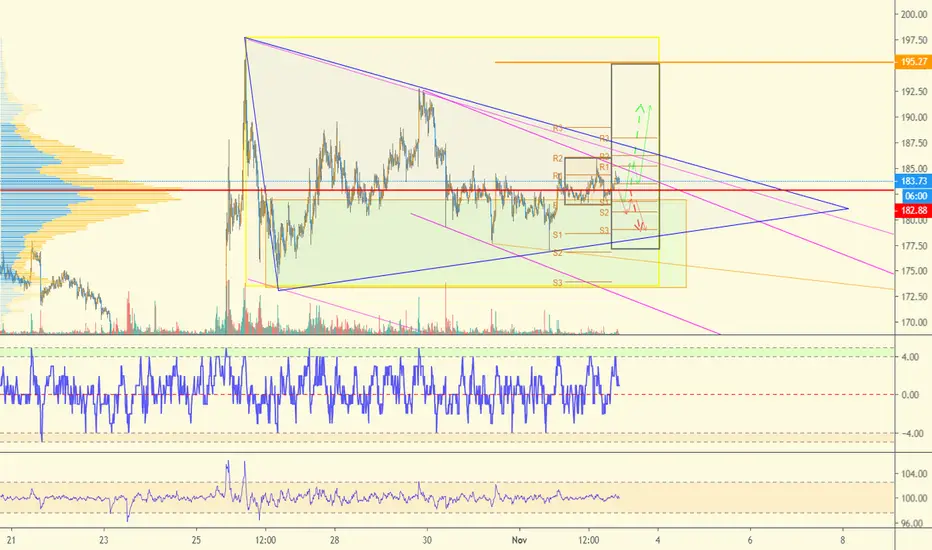Click the triangle apex where blue lines converge

(848, 209)
